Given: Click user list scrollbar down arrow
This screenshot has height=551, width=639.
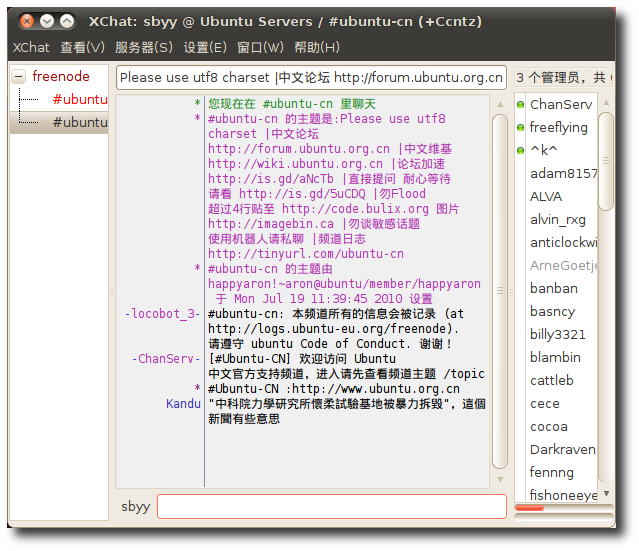Looking at the screenshot, I should tap(606, 494).
